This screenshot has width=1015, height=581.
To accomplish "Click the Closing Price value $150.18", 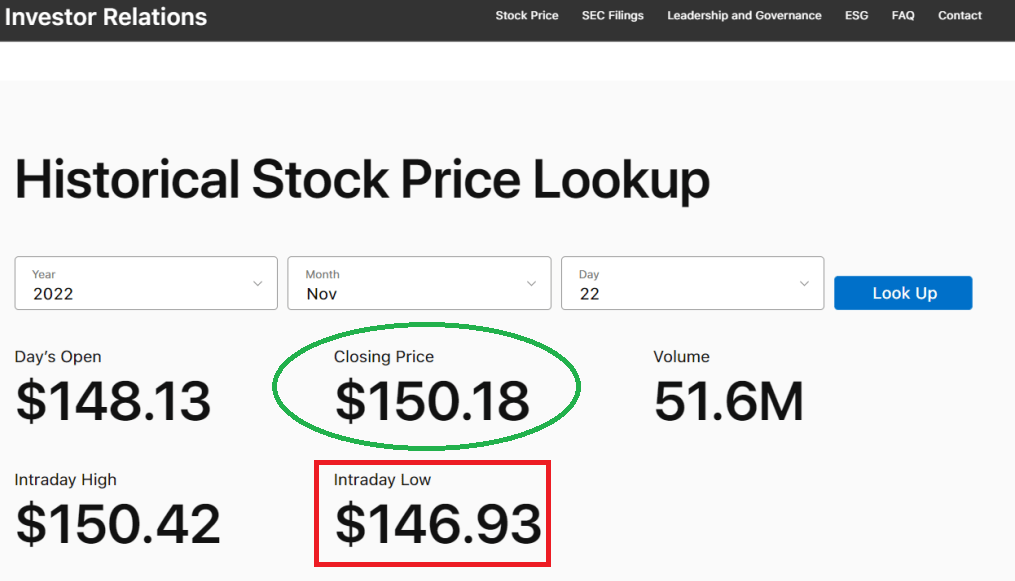I will [432, 402].
